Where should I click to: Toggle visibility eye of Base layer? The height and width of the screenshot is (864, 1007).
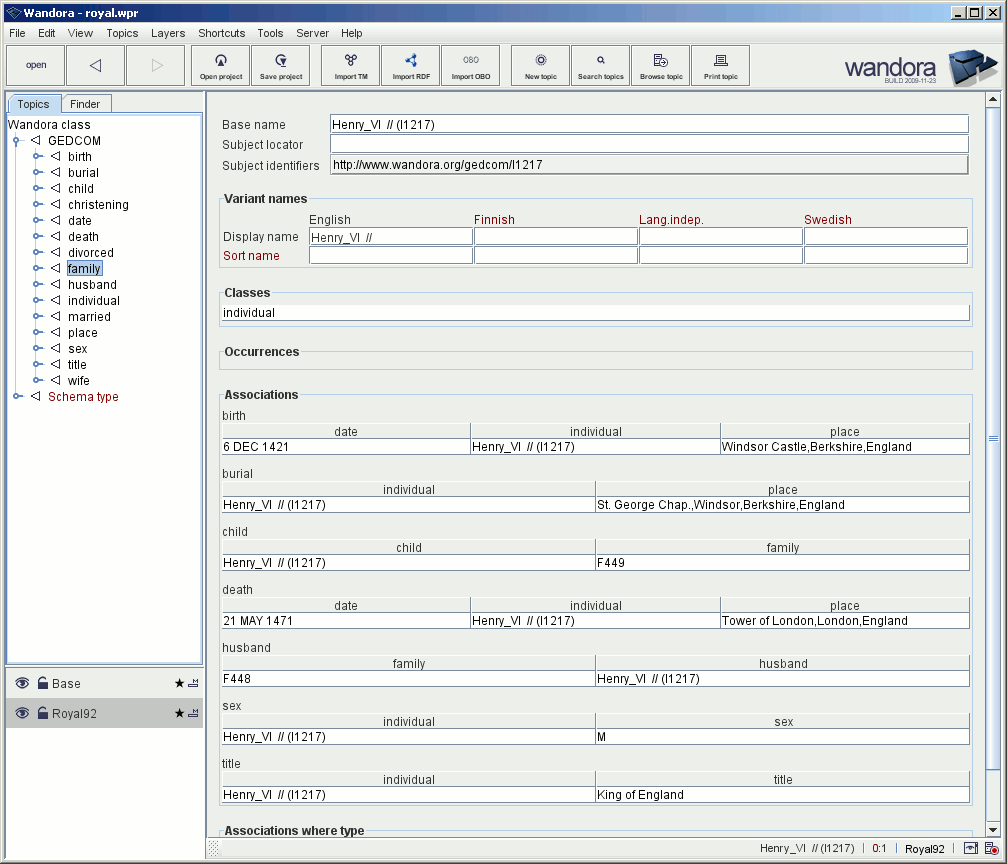22,684
